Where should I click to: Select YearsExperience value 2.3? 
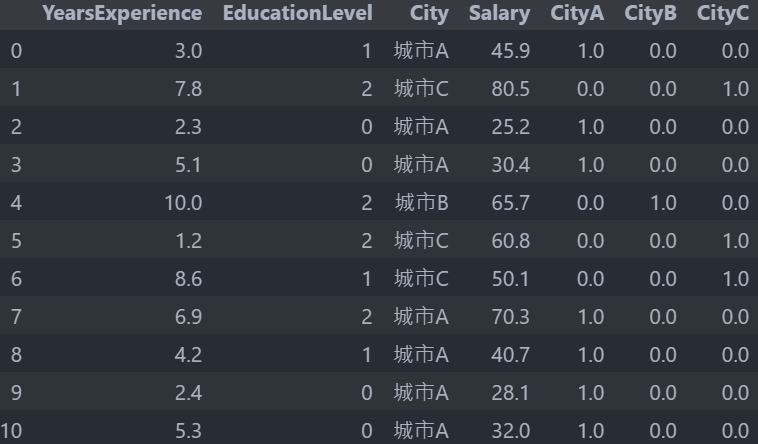click(189, 127)
